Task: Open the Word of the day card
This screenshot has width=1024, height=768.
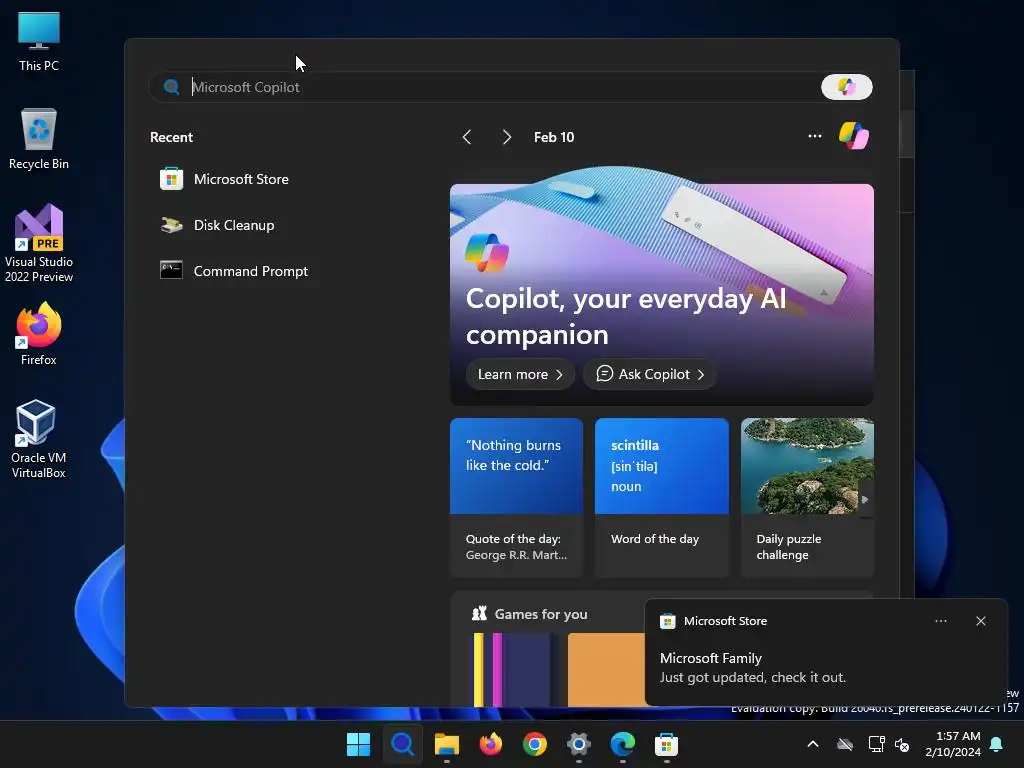Action: pyautogui.click(x=662, y=498)
